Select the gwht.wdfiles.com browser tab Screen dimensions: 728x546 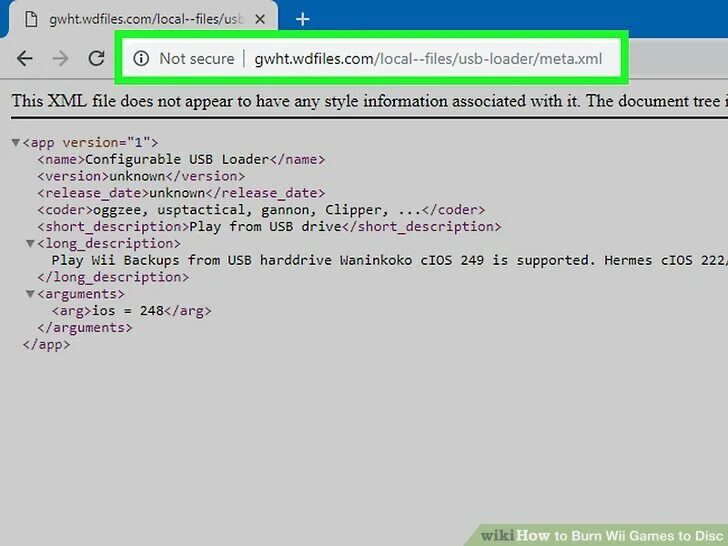[x=143, y=19]
